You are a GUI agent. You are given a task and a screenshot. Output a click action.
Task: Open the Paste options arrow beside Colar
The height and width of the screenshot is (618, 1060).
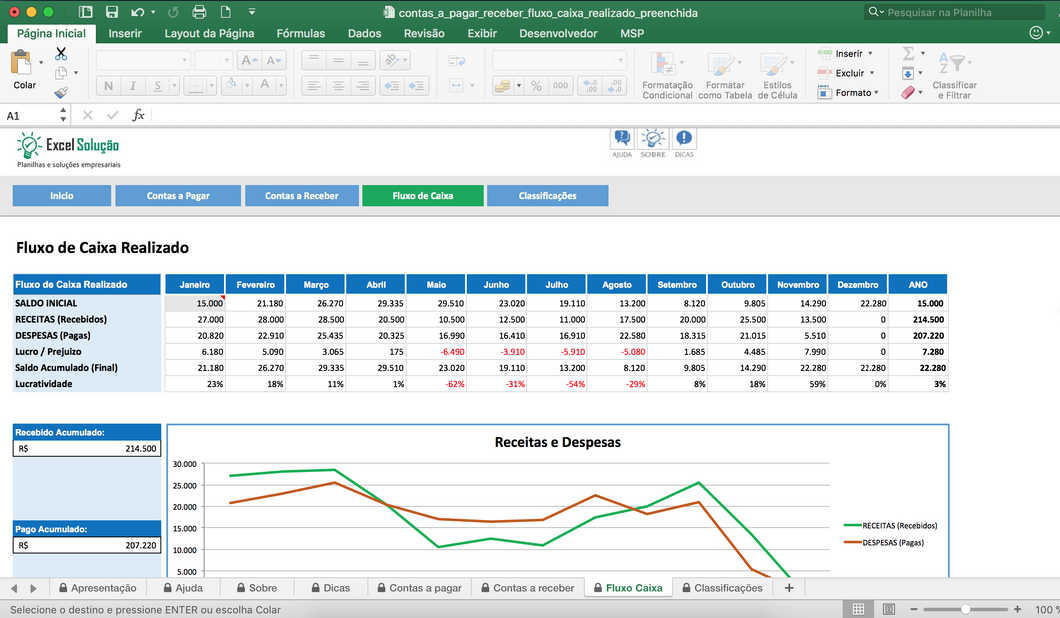click(x=41, y=63)
